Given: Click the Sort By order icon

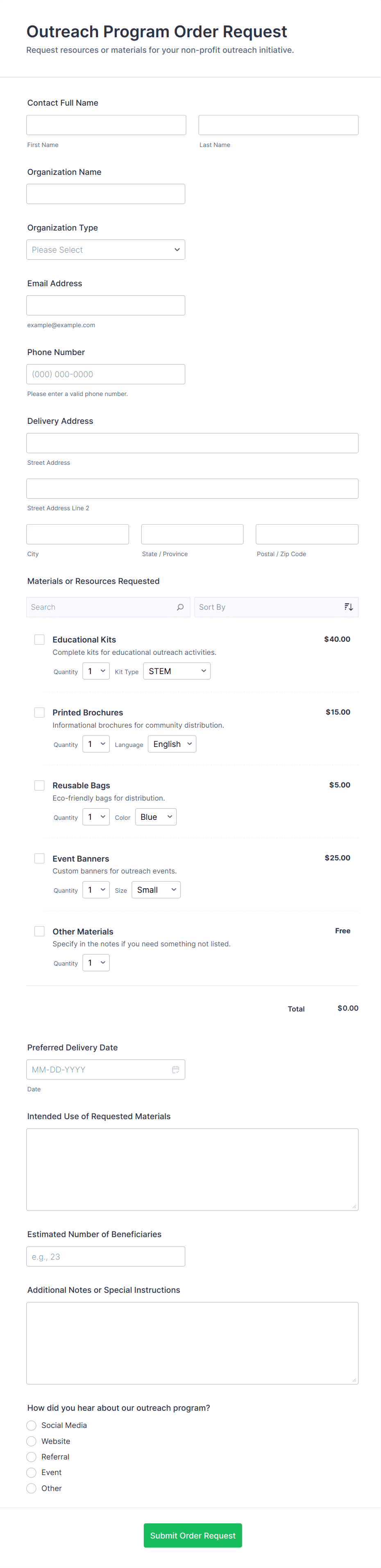Looking at the screenshot, I should [x=348, y=607].
